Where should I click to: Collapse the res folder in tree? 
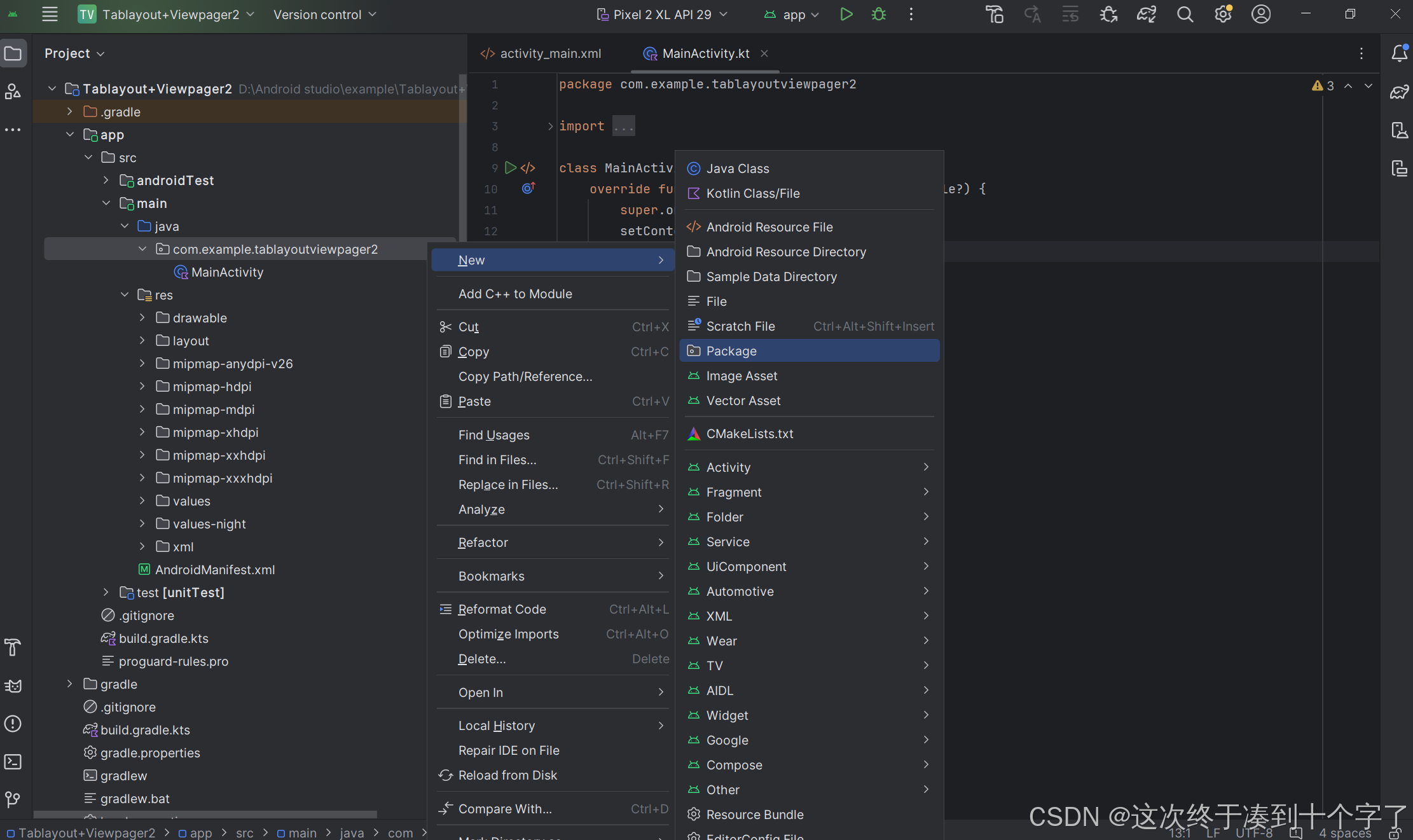pos(125,295)
